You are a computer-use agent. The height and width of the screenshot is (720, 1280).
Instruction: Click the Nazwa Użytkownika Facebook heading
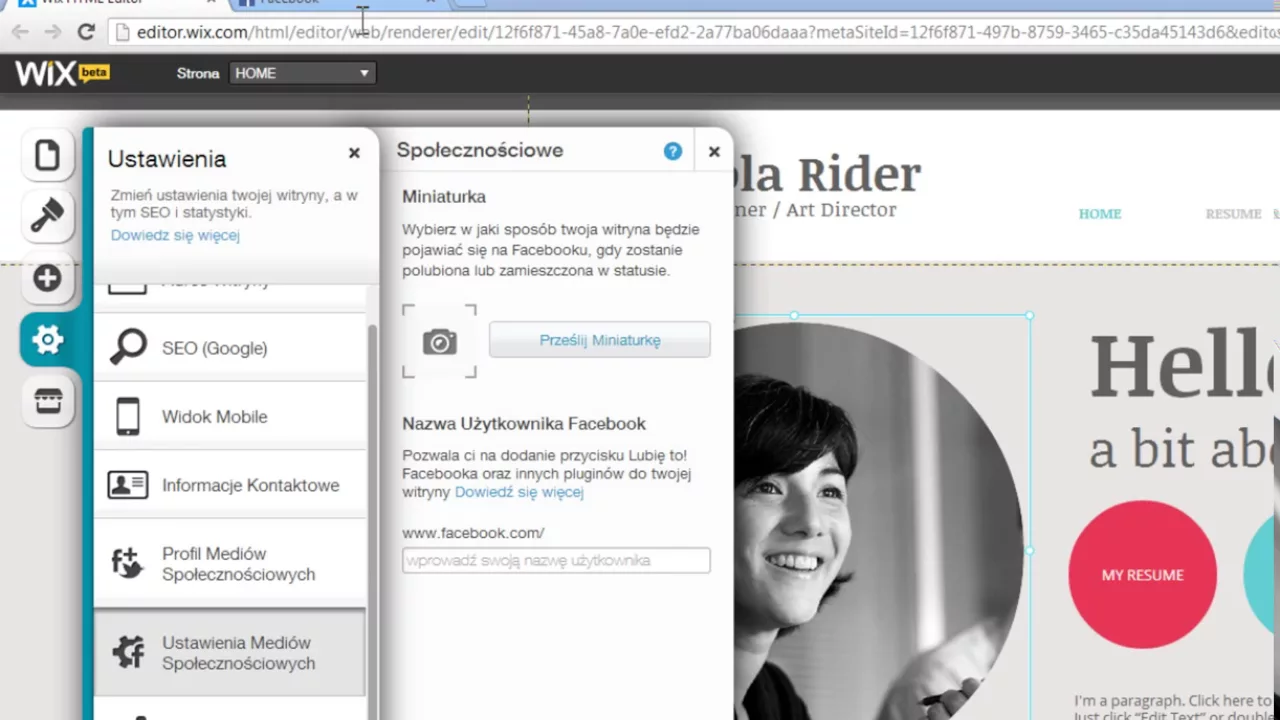524,424
